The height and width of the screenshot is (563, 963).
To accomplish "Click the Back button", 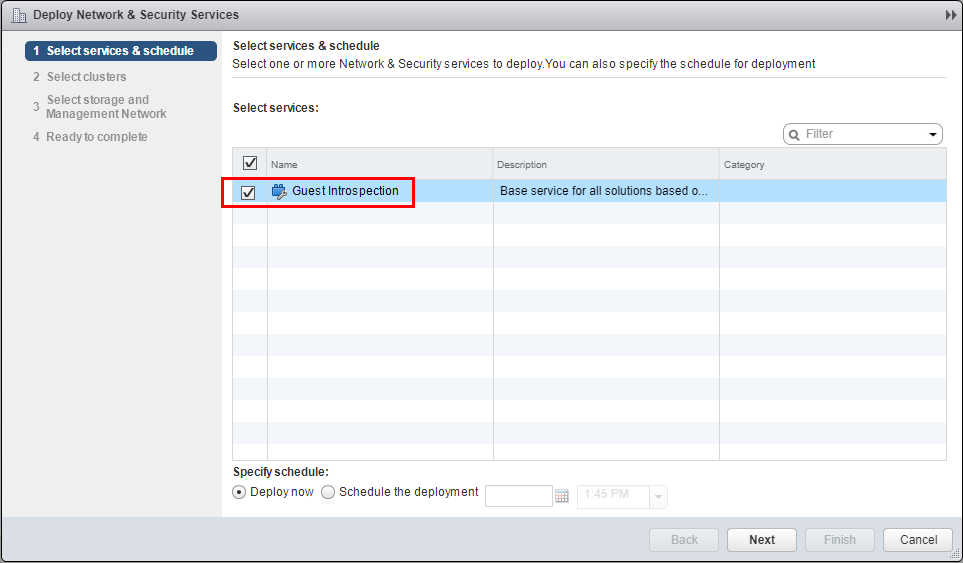I will pos(684,540).
